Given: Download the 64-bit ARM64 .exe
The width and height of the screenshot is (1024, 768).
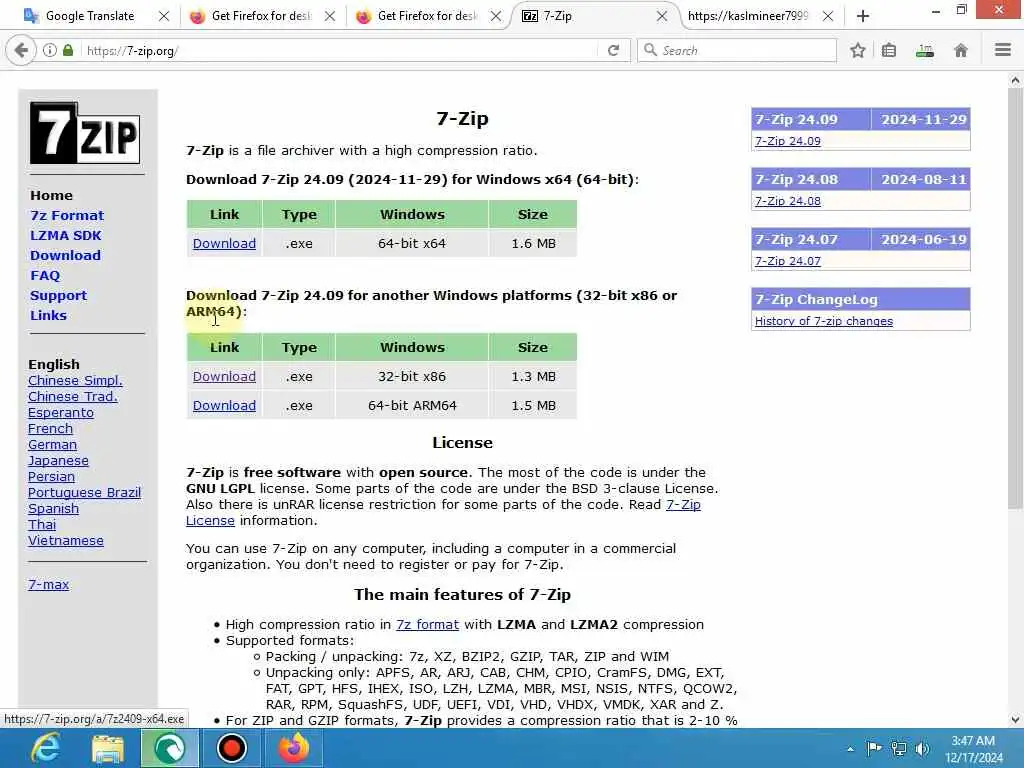Looking at the screenshot, I should pos(224,406).
